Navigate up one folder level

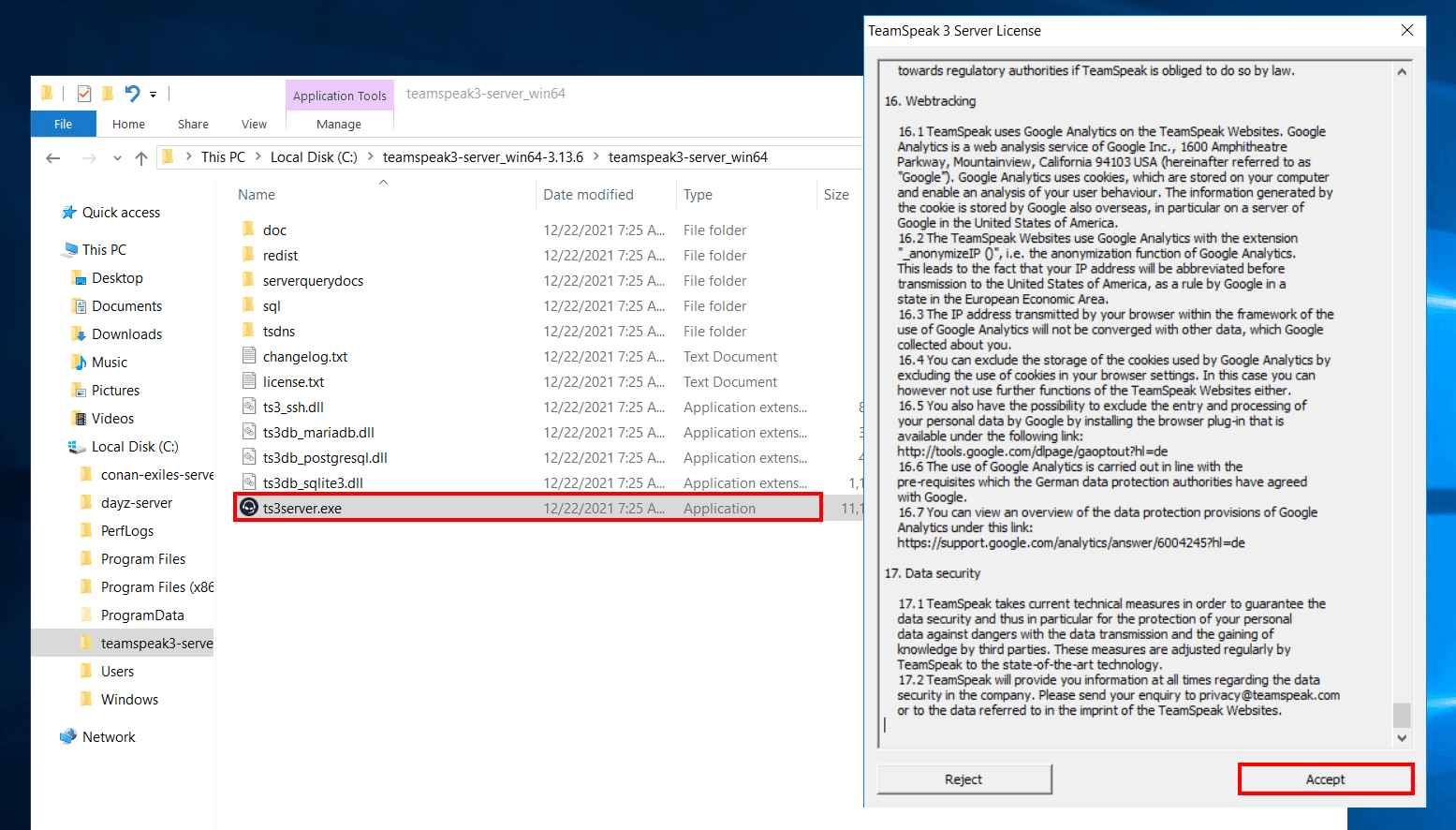[141, 157]
